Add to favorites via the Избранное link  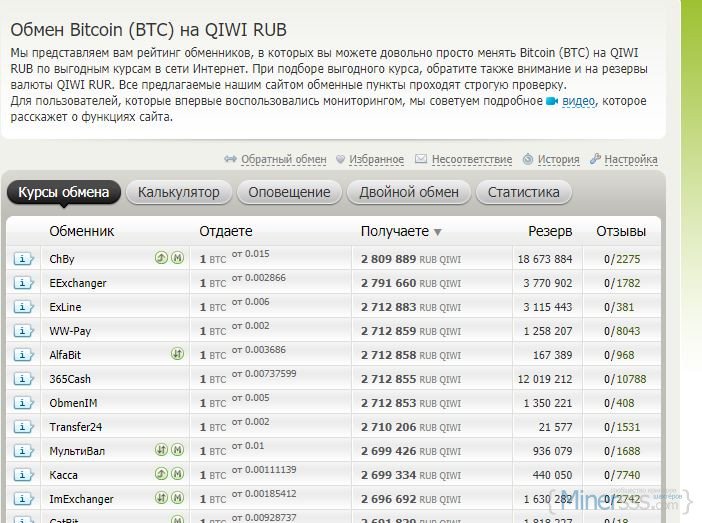[x=376, y=159]
